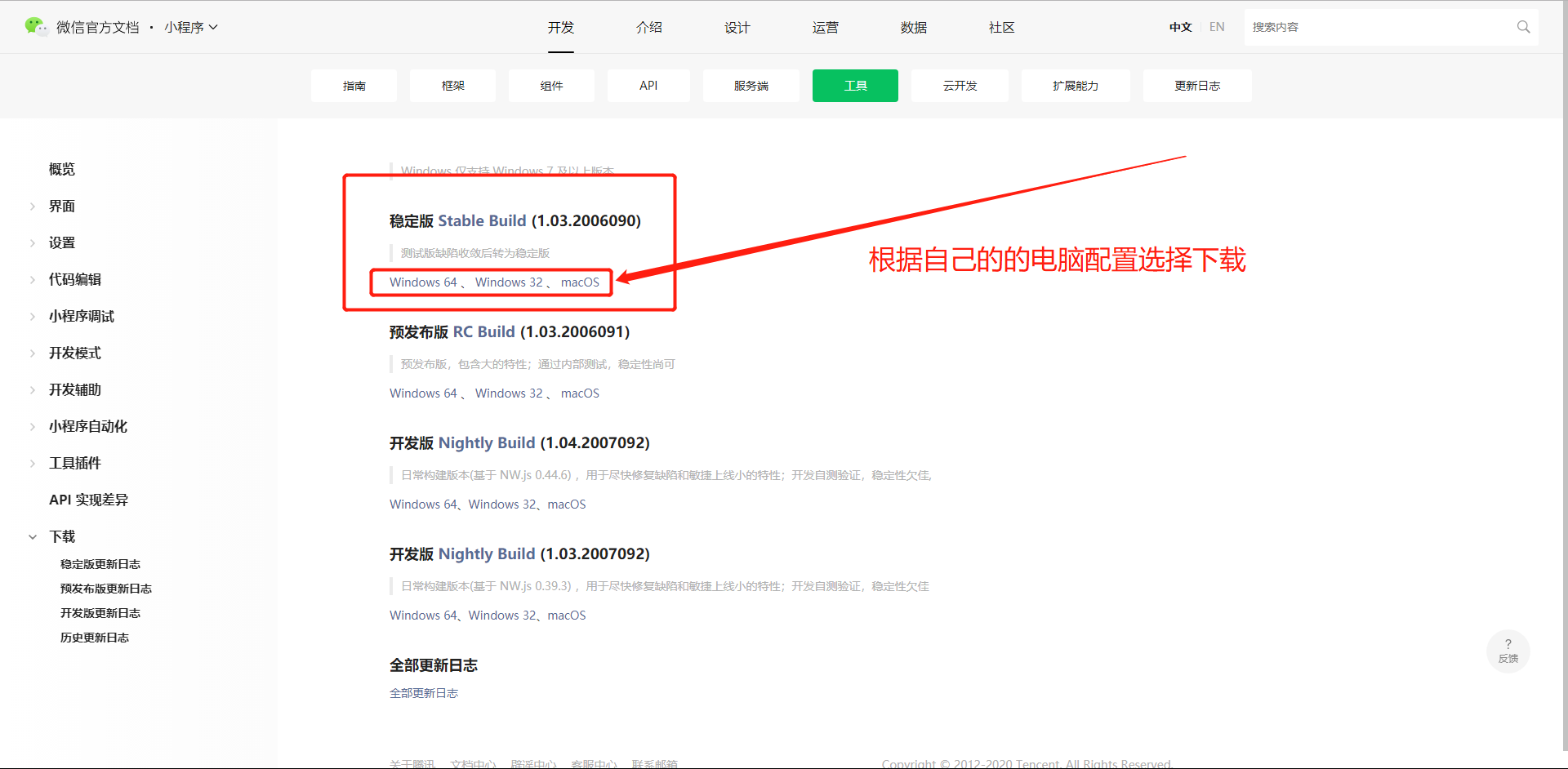
Task: Open 概览 in the sidebar
Action: point(62,169)
